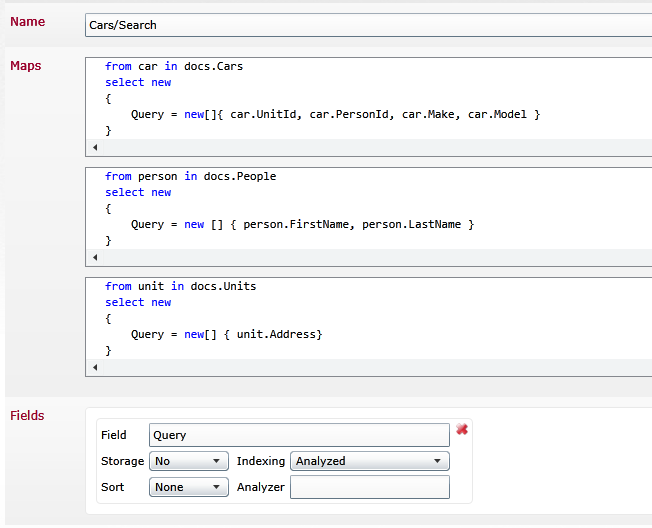The width and height of the screenshot is (652, 528).
Task: Click the Query line with person.FirstName
Action: tap(302, 225)
